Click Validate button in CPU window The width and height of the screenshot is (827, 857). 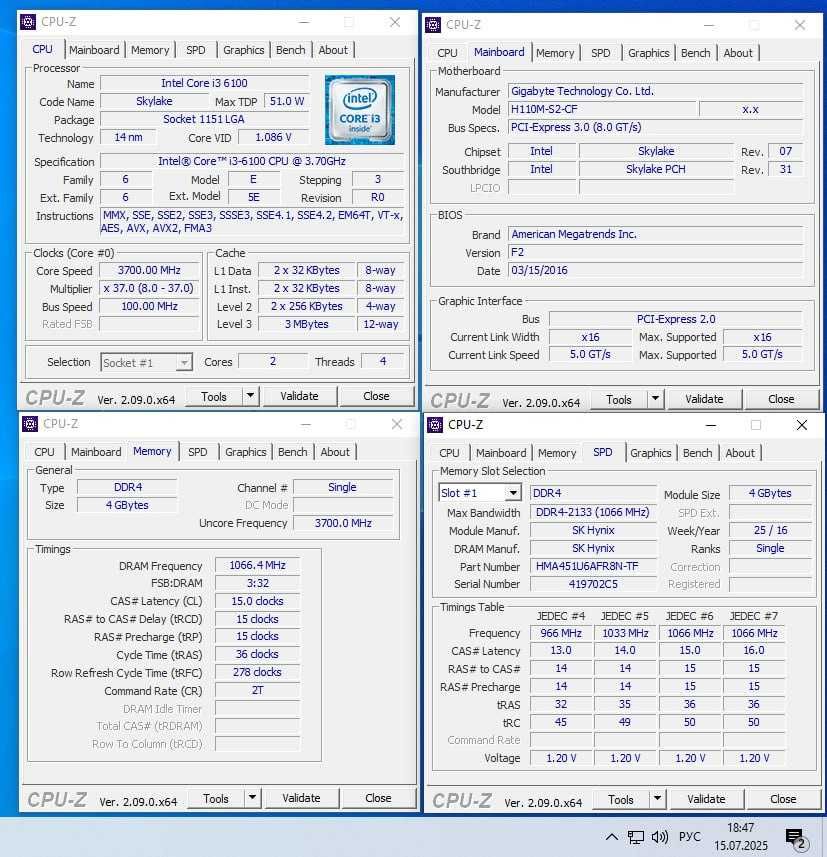click(x=299, y=396)
